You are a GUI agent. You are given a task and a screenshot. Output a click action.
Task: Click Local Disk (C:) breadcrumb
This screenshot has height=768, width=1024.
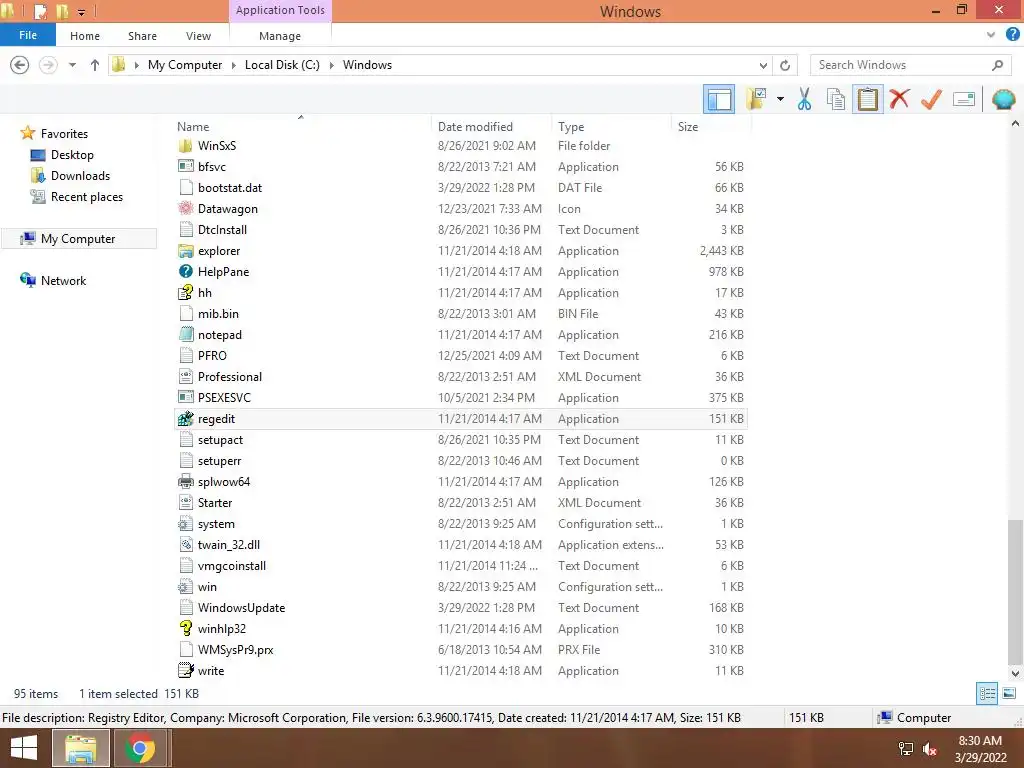click(x=282, y=65)
